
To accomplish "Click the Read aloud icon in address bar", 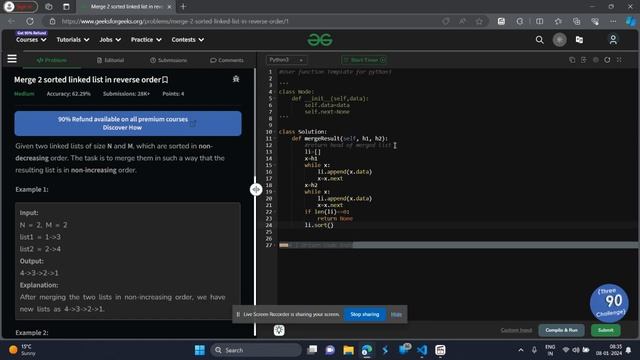I will click(462, 21).
